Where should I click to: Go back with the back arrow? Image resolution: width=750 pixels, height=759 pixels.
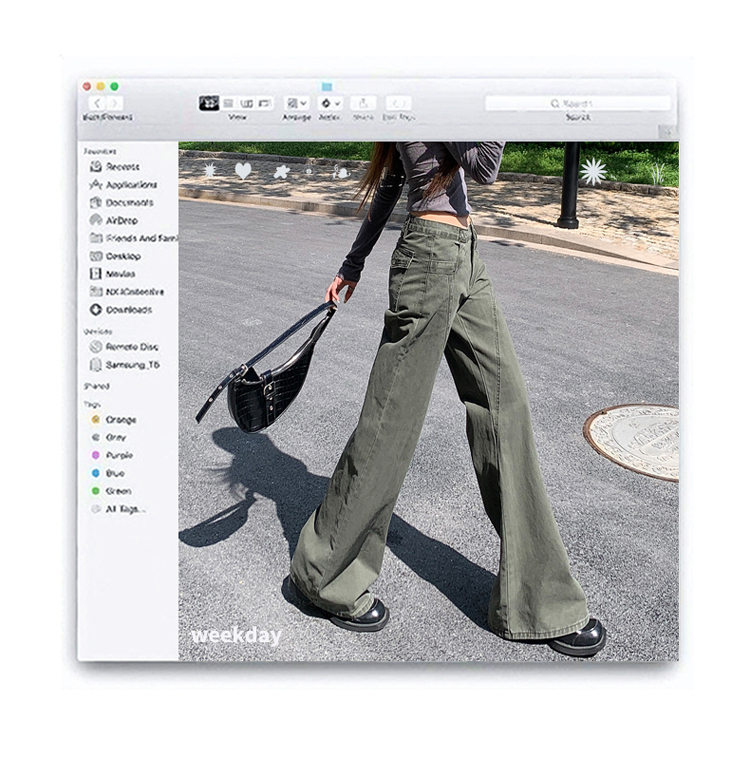[x=97, y=103]
